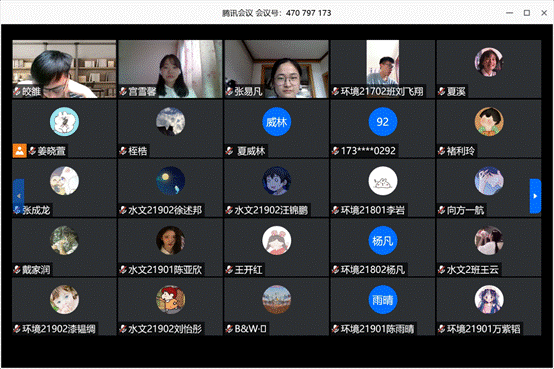Go to next page of participants
The height and width of the screenshot is (369, 554).
click(x=535, y=196)
